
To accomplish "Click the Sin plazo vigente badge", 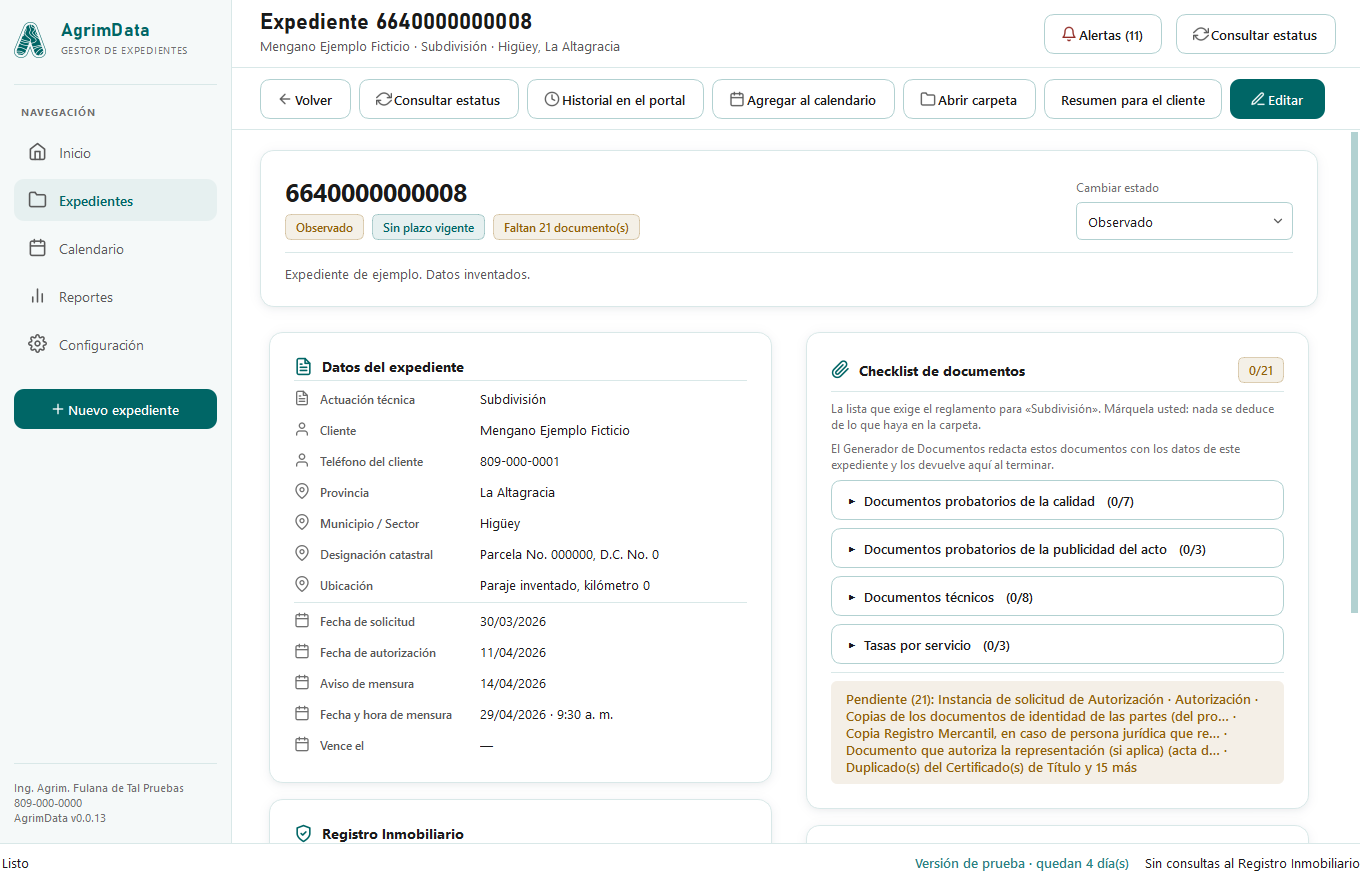I will pyautogui.click(x=429, y=227).
